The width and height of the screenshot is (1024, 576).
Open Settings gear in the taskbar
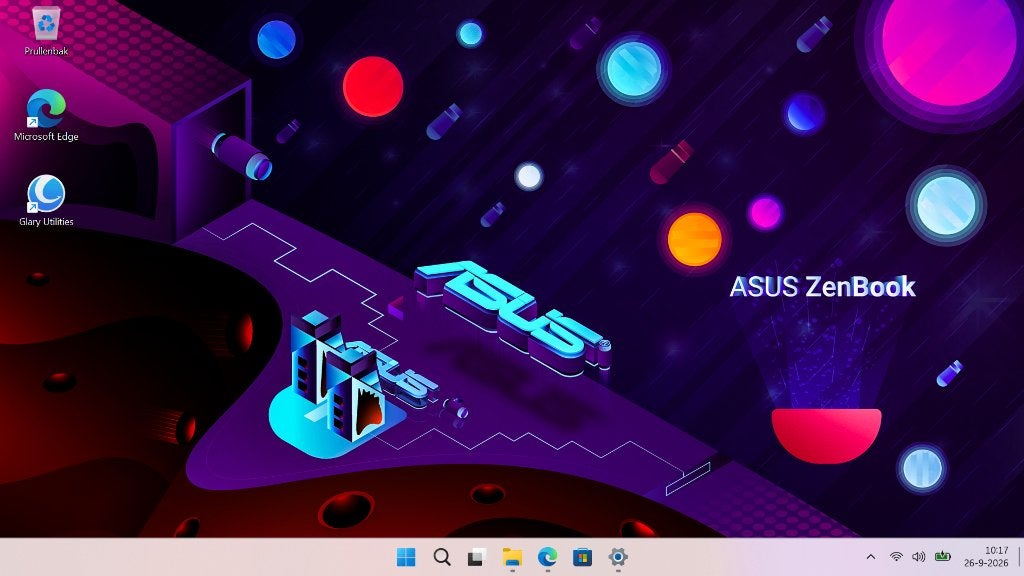click(x=618, y=557)
